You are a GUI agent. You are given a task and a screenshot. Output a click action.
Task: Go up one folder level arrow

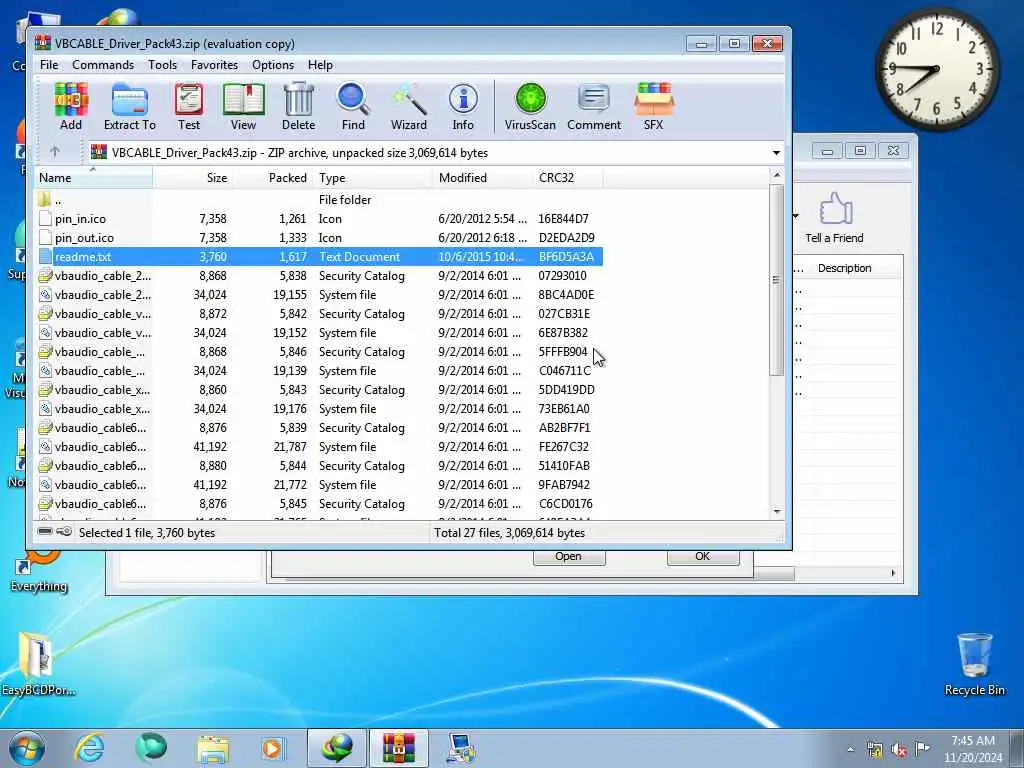[x=55, y=152]
